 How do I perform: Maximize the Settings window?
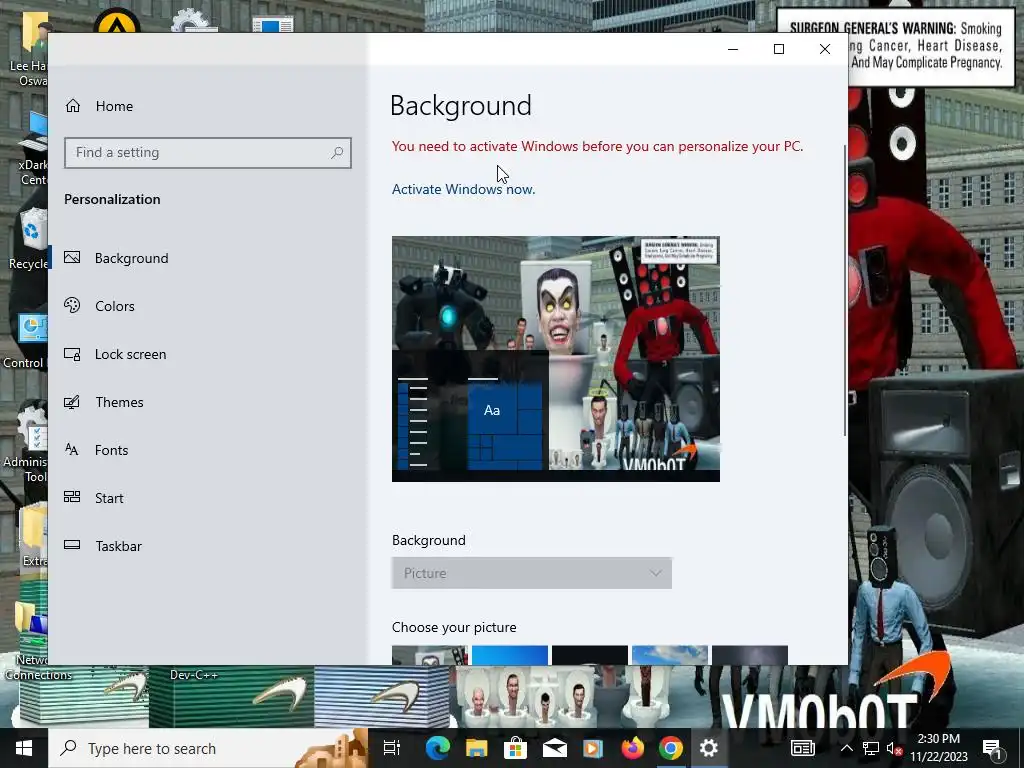tap(778, 49)
